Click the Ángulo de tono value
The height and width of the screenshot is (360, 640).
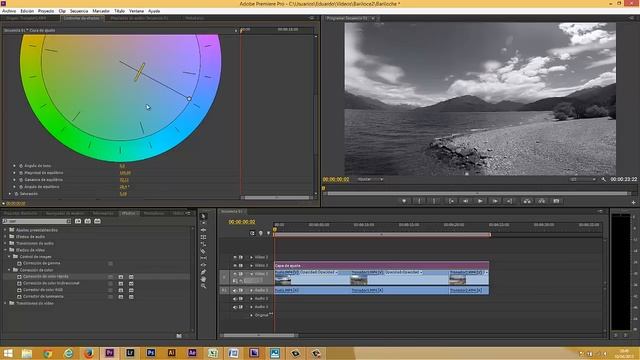(122, 166)
